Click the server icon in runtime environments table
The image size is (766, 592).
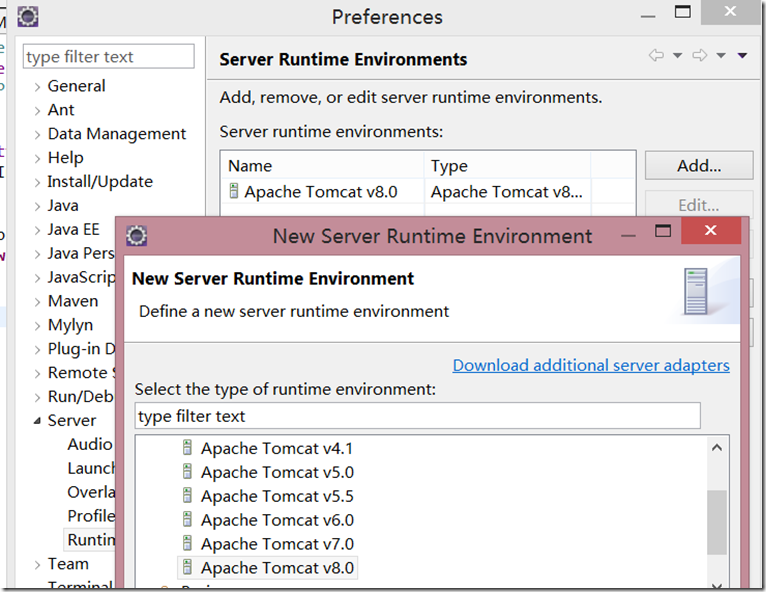click(234, 191)
